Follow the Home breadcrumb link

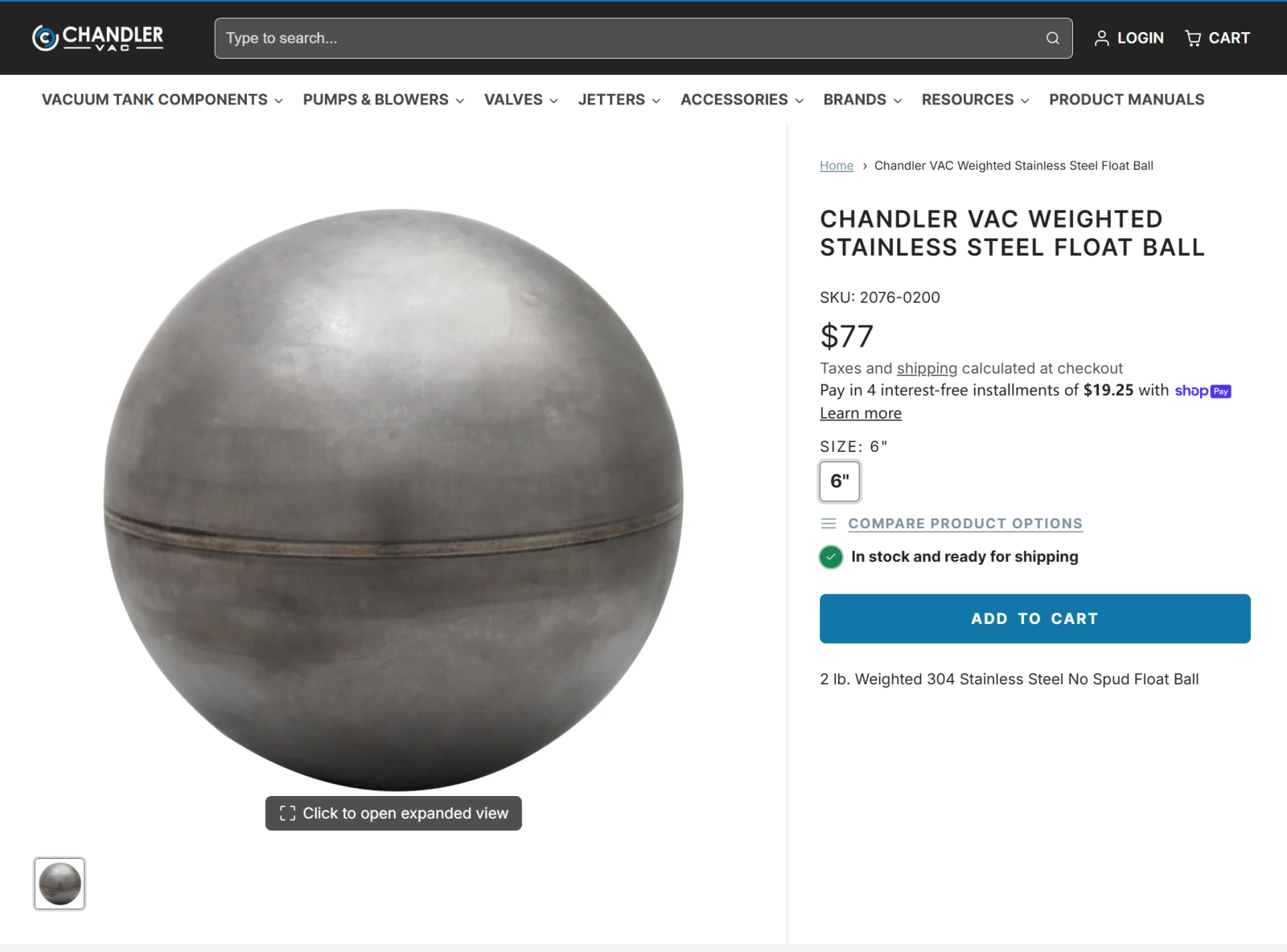tap(837, 166)
